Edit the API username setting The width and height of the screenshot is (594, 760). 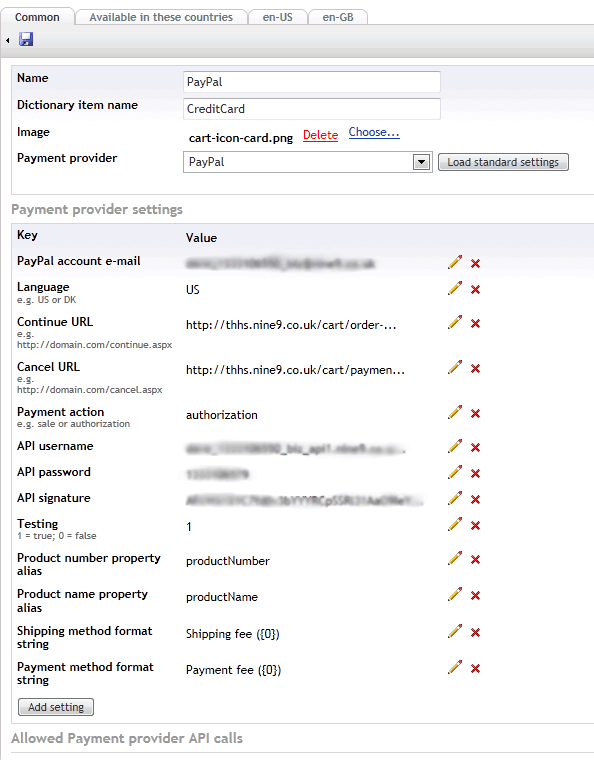(454, 446)
